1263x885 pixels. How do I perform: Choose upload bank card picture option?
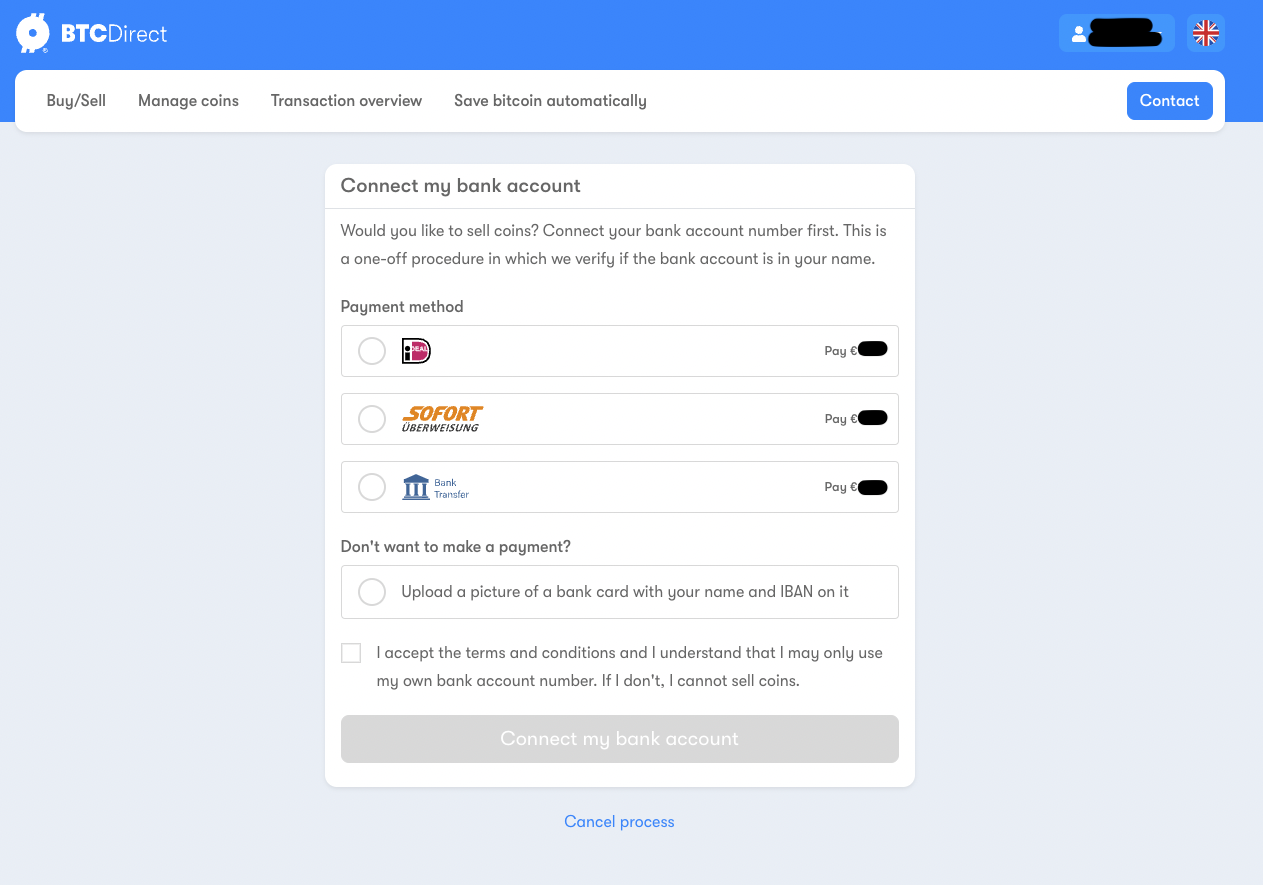click(x=372, y=592)
